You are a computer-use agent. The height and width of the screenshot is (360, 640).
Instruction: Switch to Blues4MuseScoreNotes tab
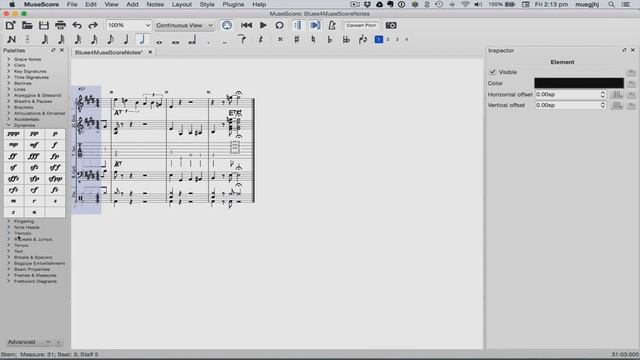(109, 52)
